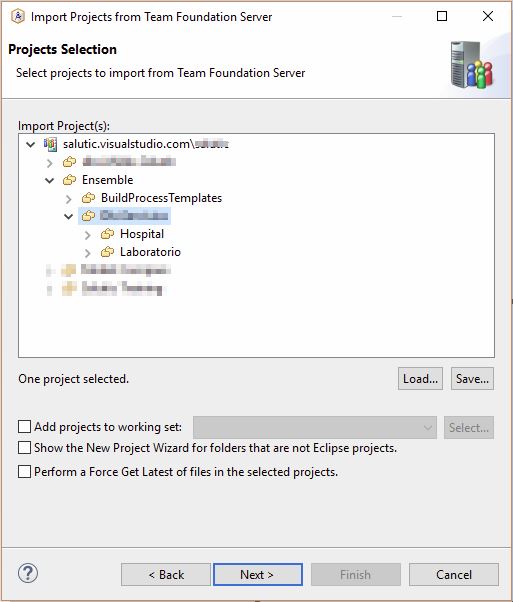Click the Hospital folder icon
Screen dimensions: 513x602
[108, 234]
